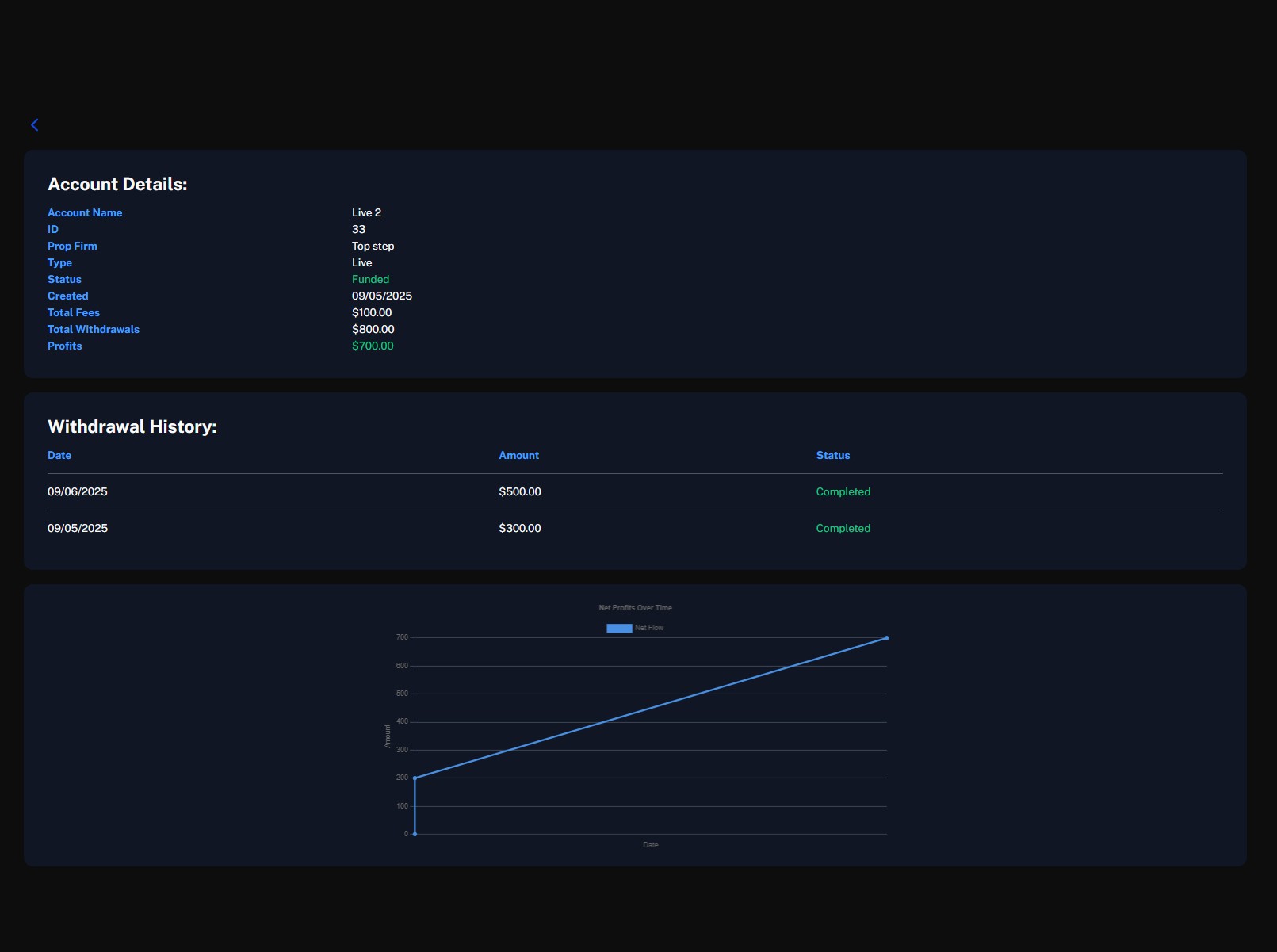
Task: Select the 09/06/2025 withdrawal date
Action: click(78, 492)
